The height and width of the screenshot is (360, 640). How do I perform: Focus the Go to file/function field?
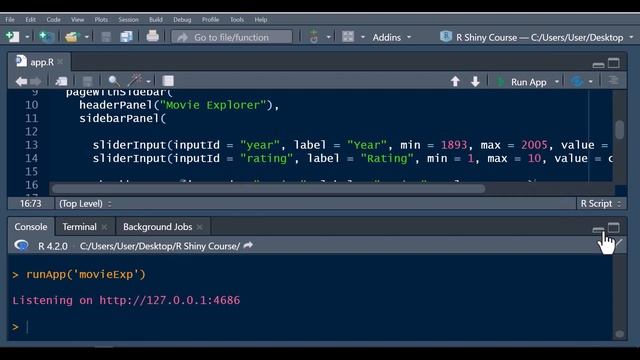[231, 37]
